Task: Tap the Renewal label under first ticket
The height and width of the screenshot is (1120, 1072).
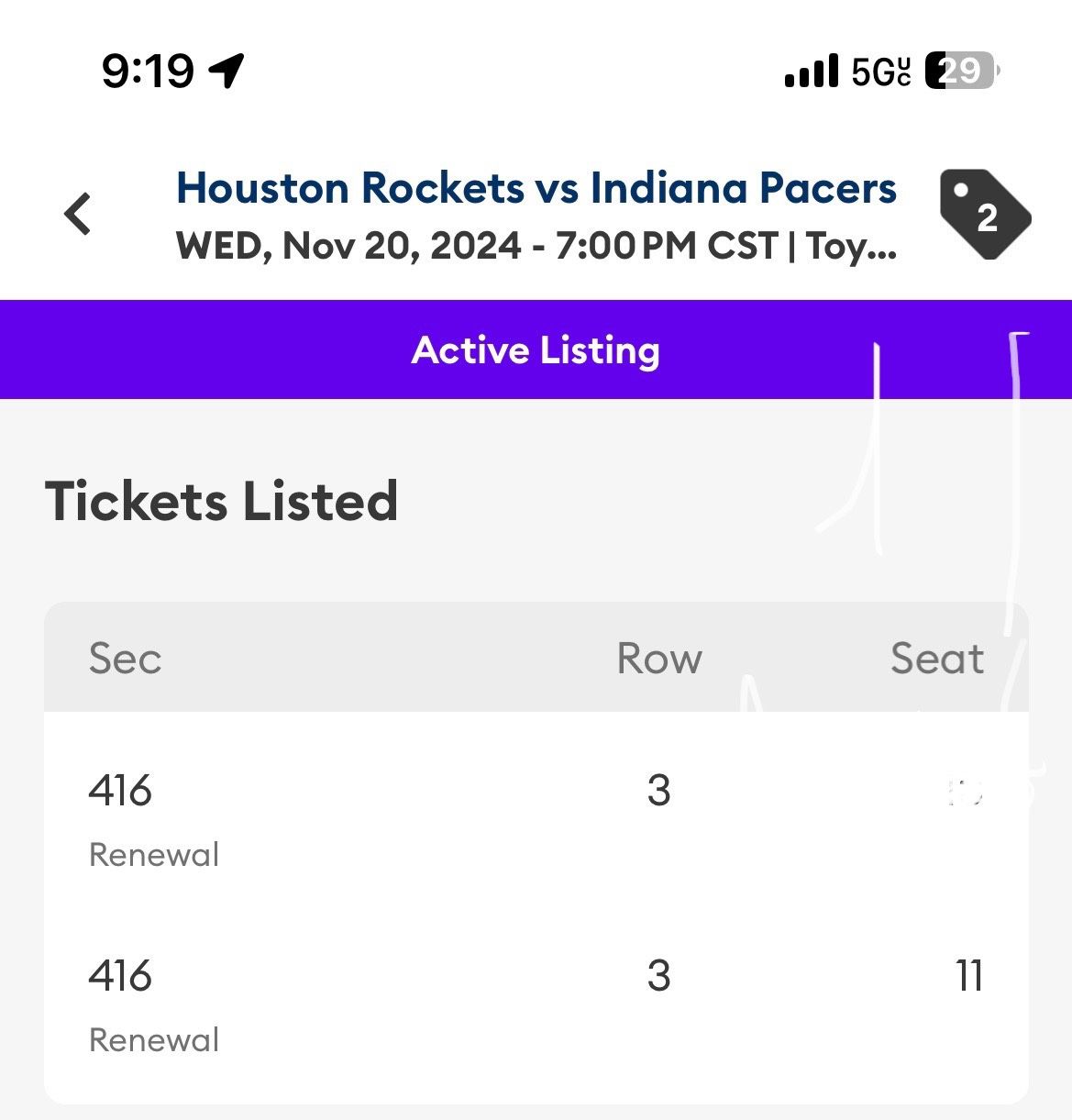Action: (x=154, y=855)
